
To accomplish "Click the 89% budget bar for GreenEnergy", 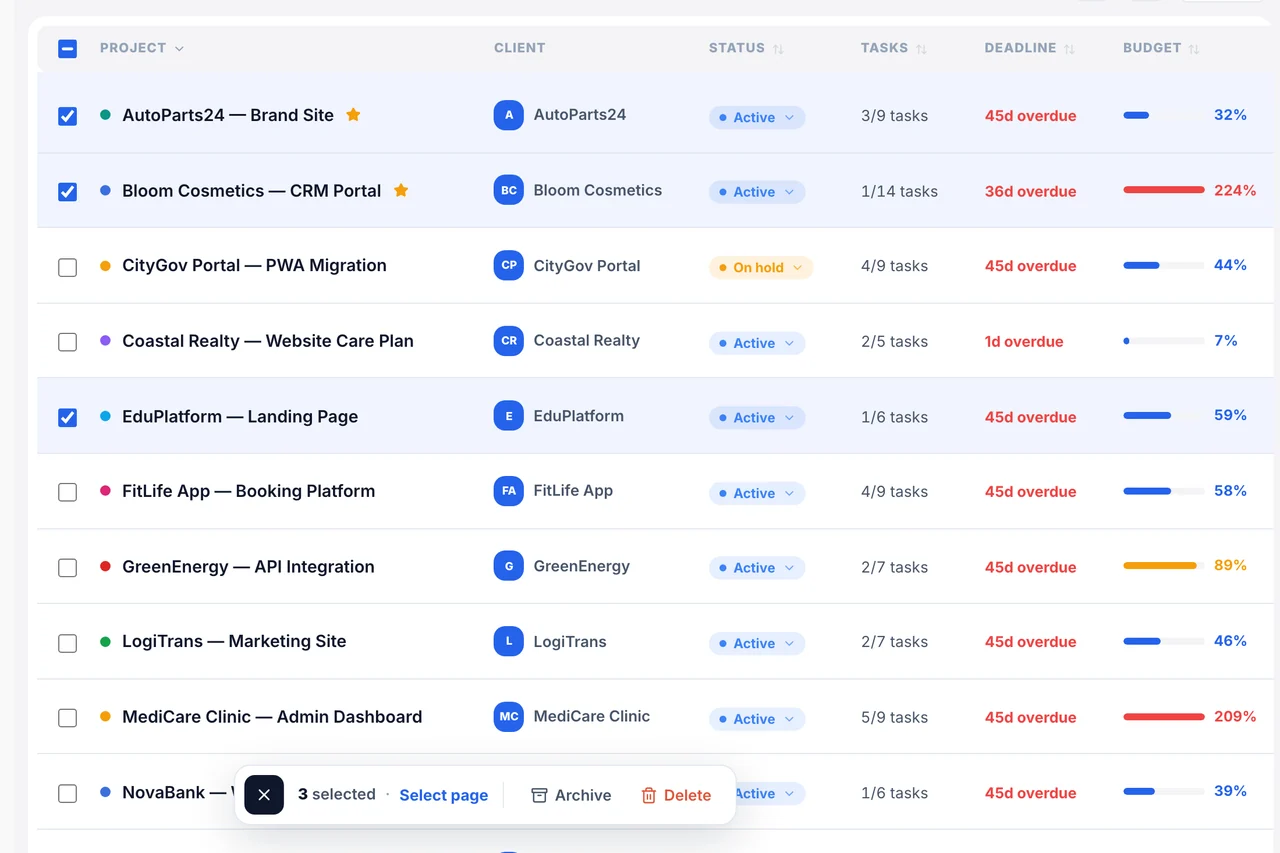I will [x=1164, y=566].
